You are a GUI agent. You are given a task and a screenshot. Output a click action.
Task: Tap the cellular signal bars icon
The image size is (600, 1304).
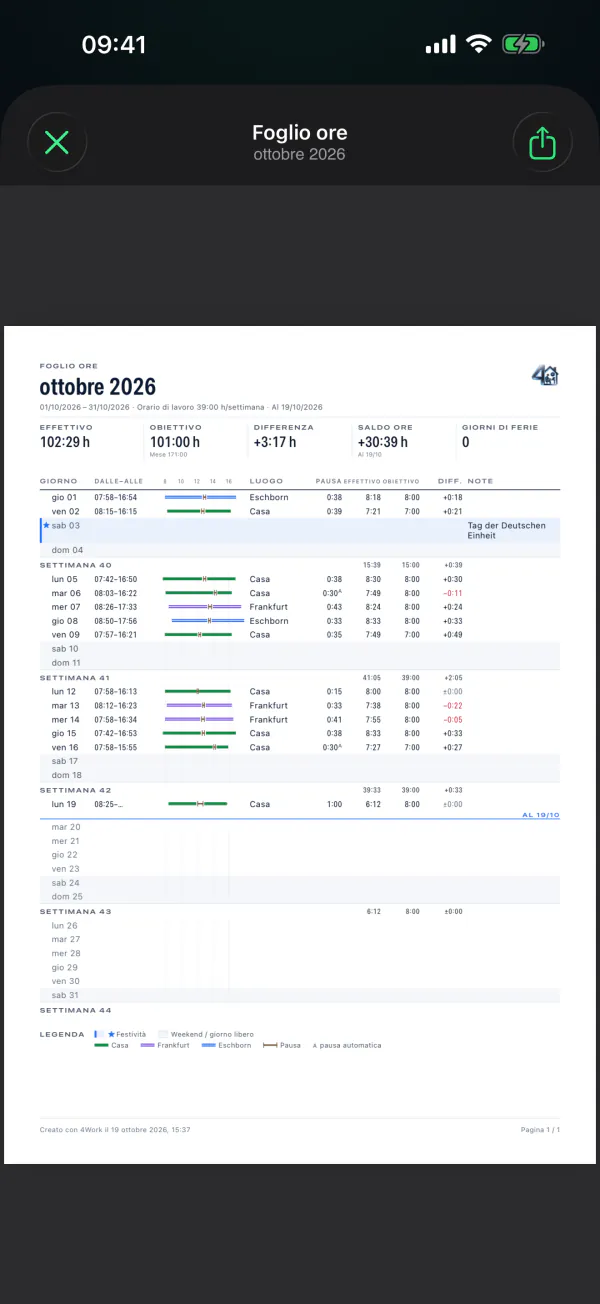pyautogui.click(x=440, y=45)
